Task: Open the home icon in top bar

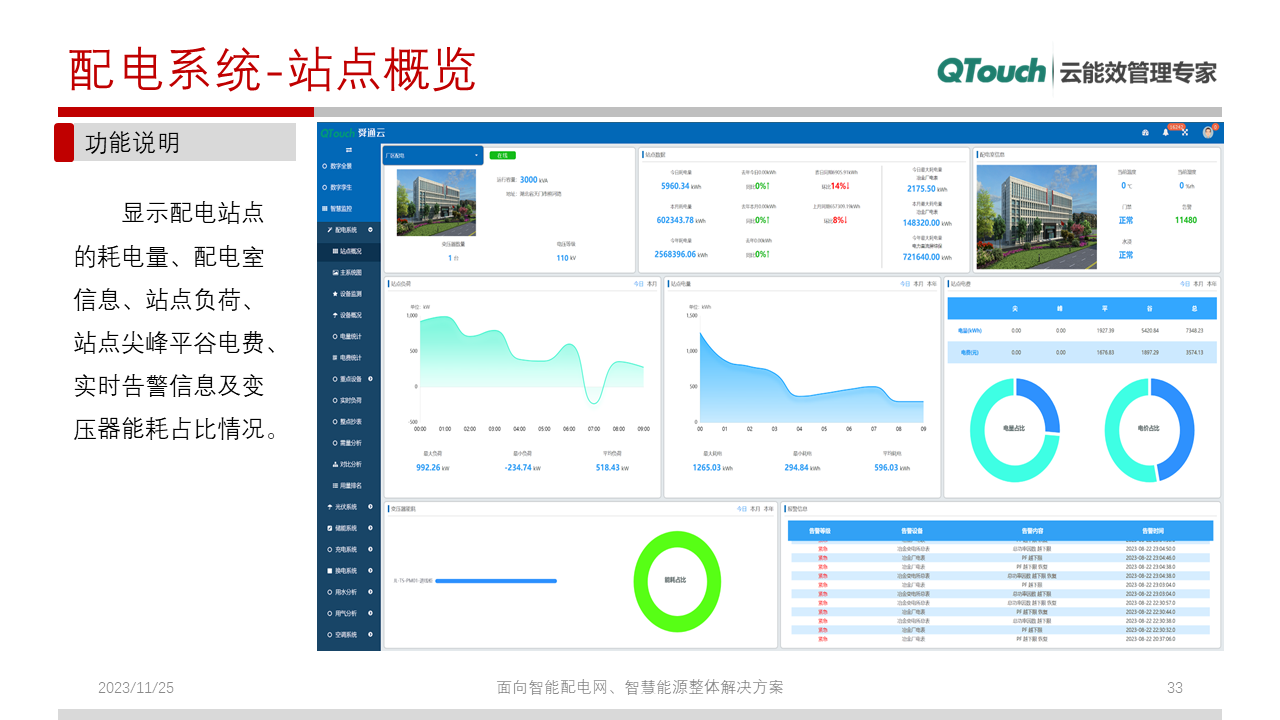Action: coord(1146,132)
